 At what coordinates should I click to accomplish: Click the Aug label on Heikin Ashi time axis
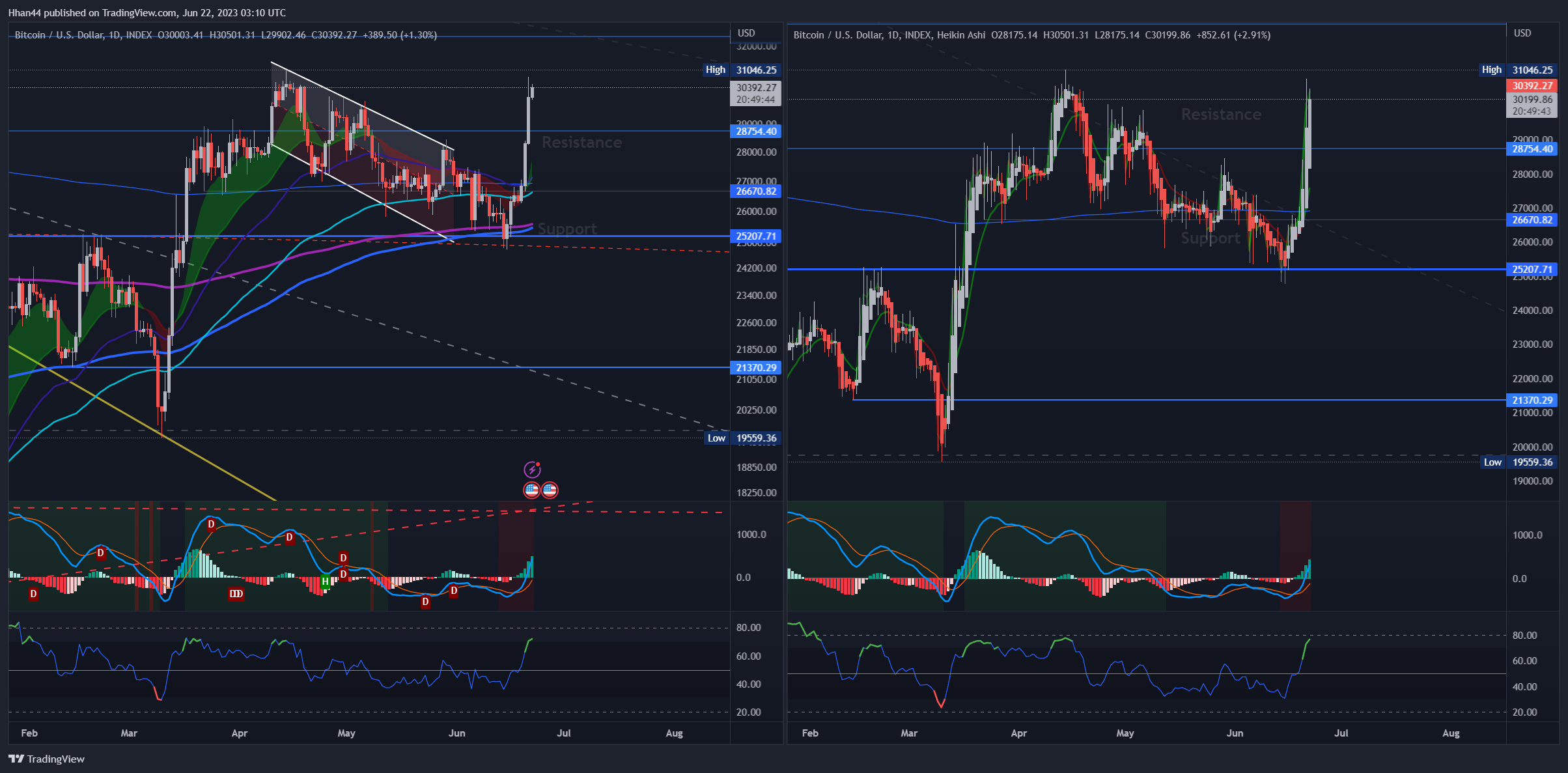1451,733
